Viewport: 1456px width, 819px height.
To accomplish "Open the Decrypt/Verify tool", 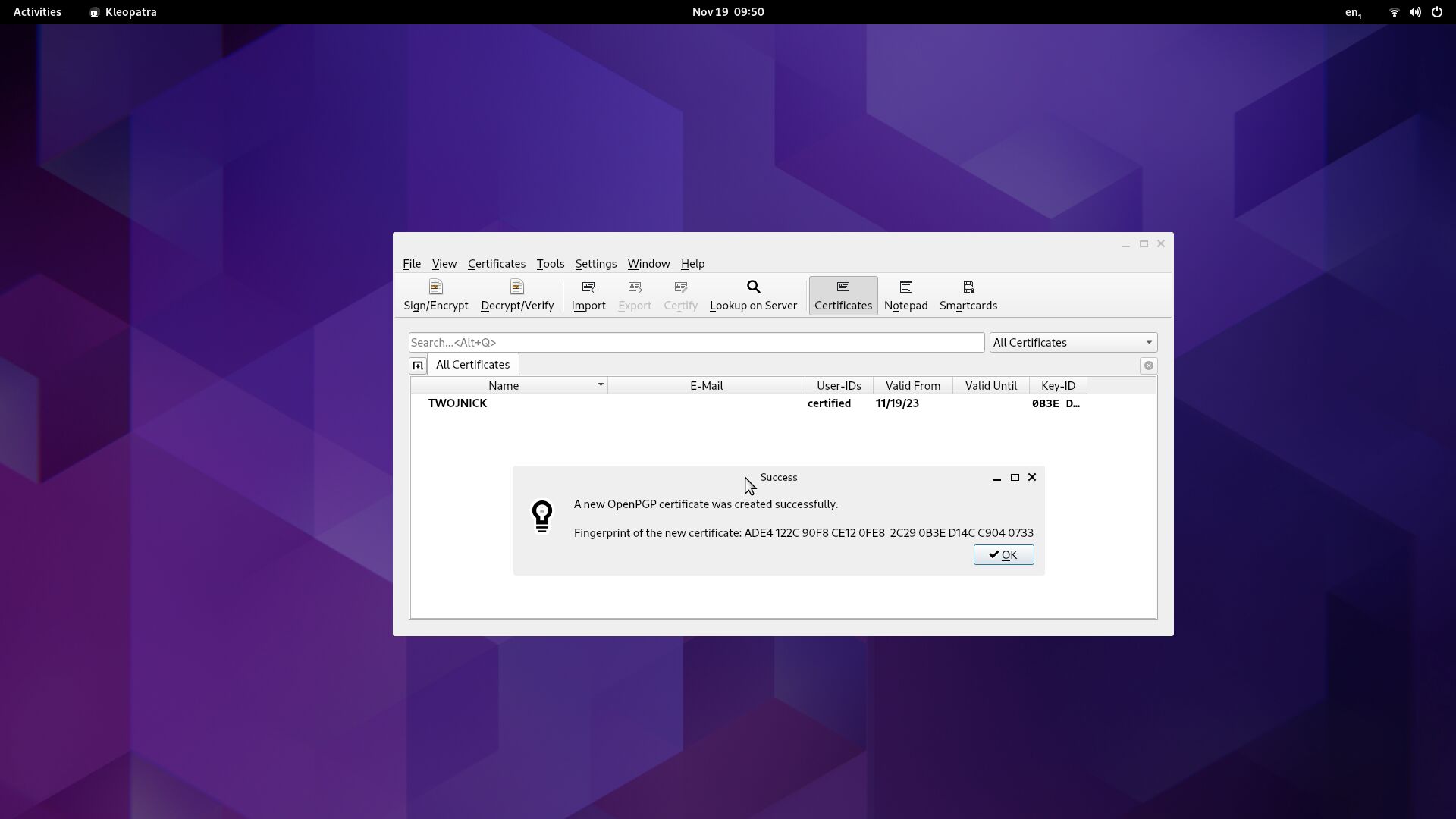I will click(x=516, y=295).
